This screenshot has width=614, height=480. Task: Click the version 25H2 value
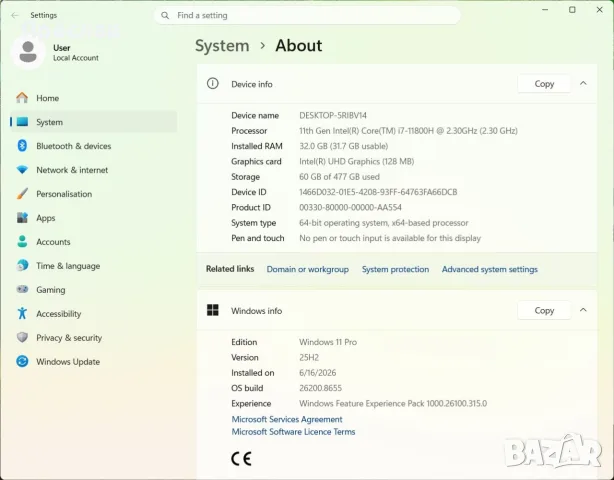[x=309, y=357]
